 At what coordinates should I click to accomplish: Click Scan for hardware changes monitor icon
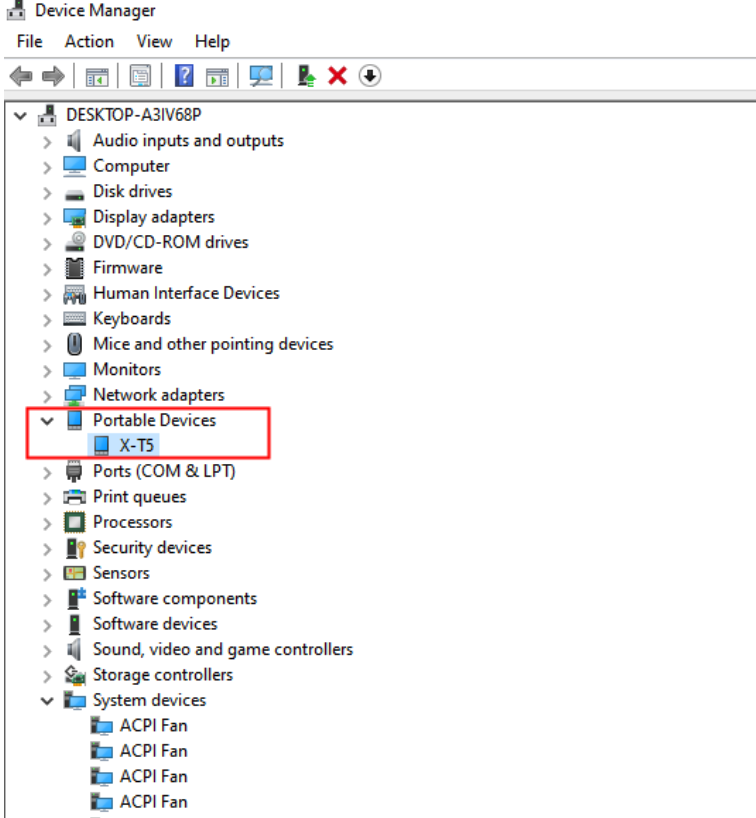pos(261,76)
